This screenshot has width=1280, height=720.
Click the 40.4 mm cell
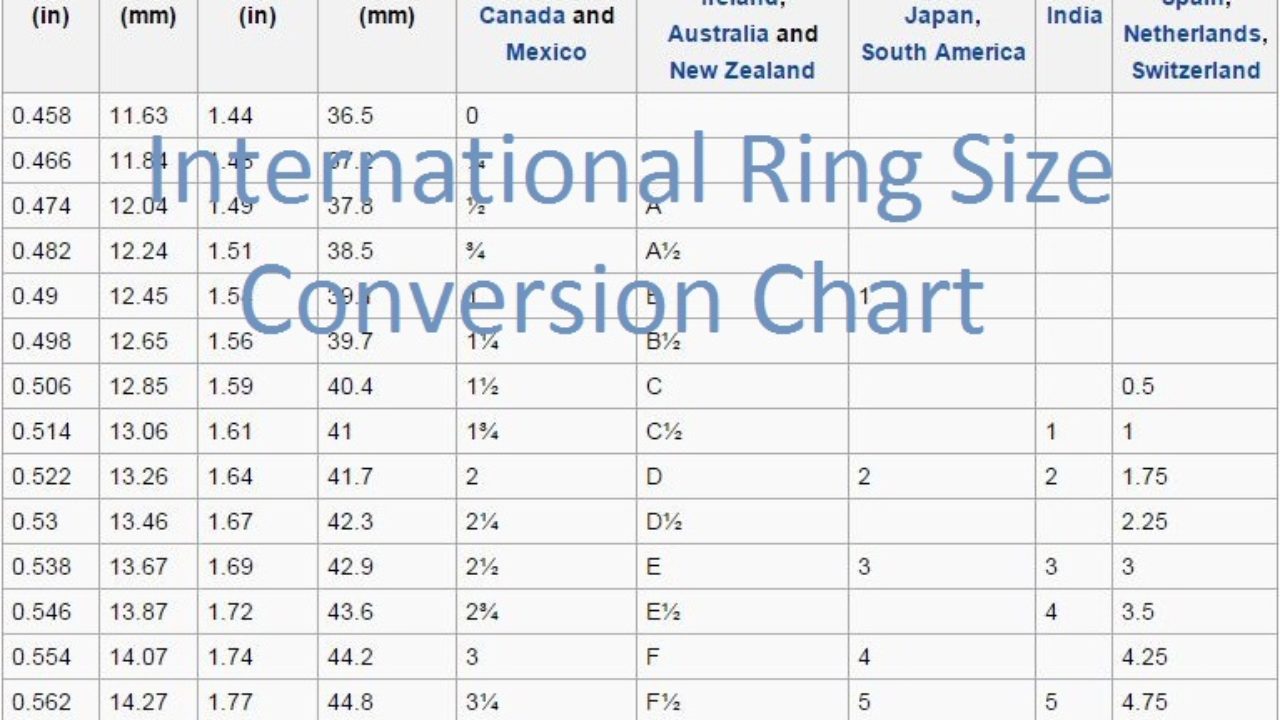point(387,386)
